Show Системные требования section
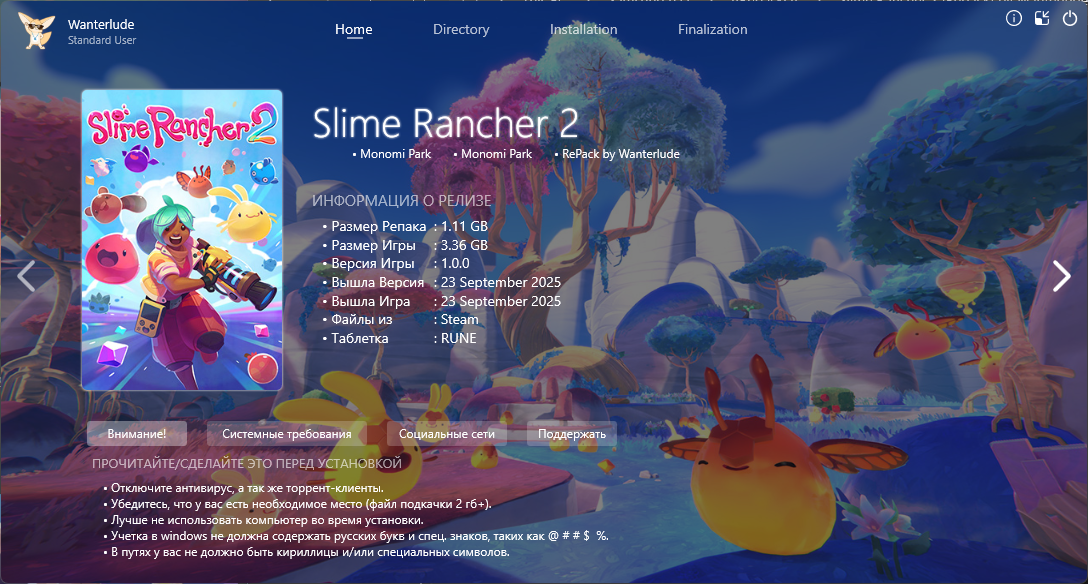The width and height of the screenshot is (1088, 584). tap(287, 433)
